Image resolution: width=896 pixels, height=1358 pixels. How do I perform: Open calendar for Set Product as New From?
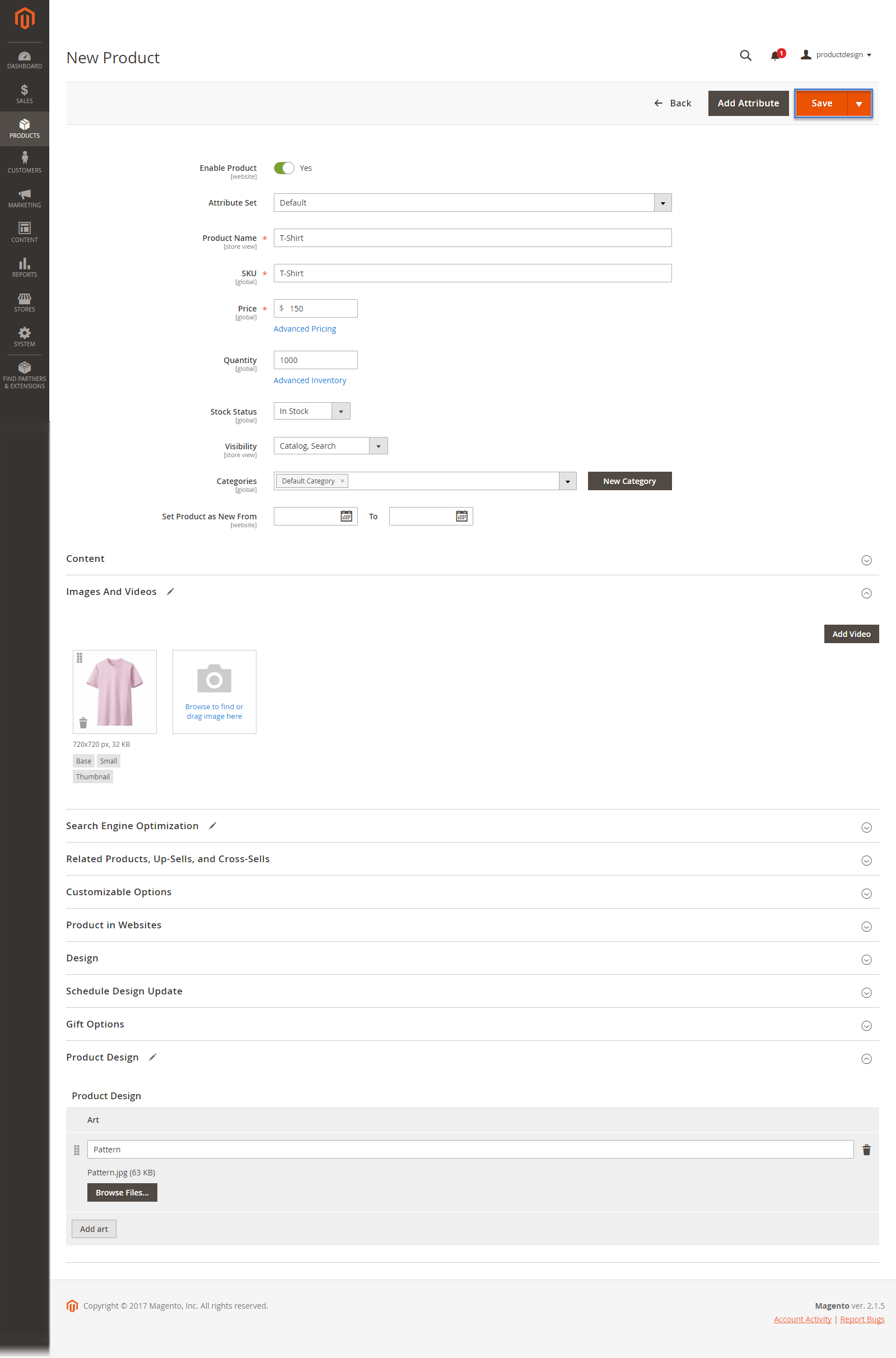click(x=346, y=516)
